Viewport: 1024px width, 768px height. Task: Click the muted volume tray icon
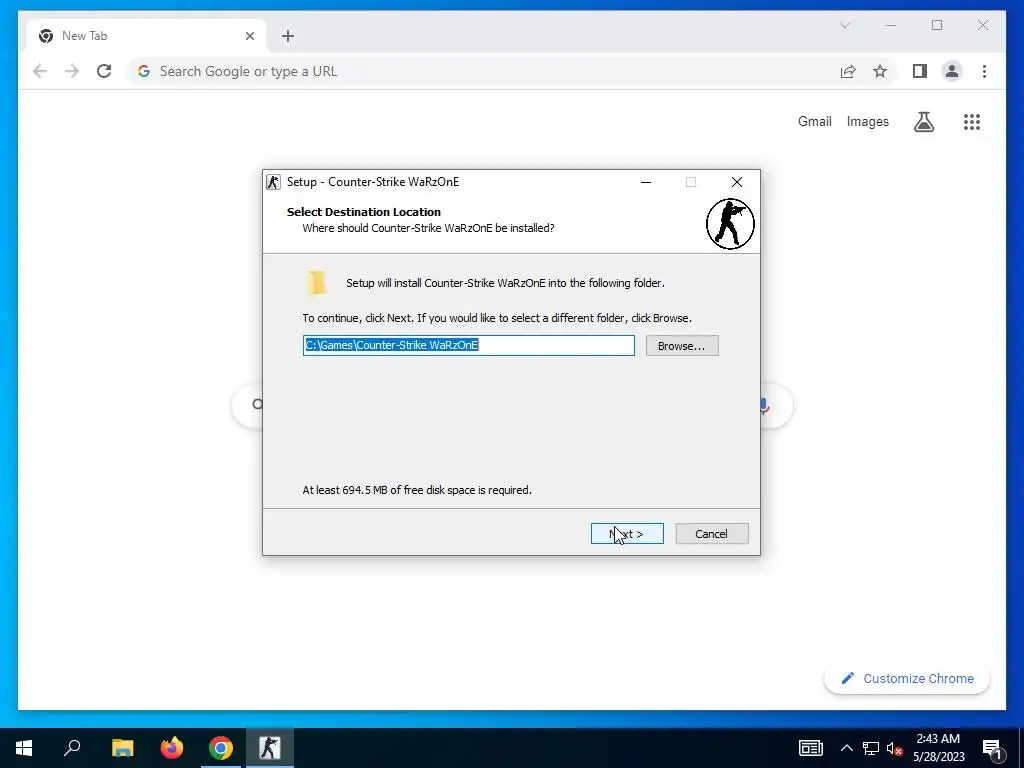click(894, 748)
